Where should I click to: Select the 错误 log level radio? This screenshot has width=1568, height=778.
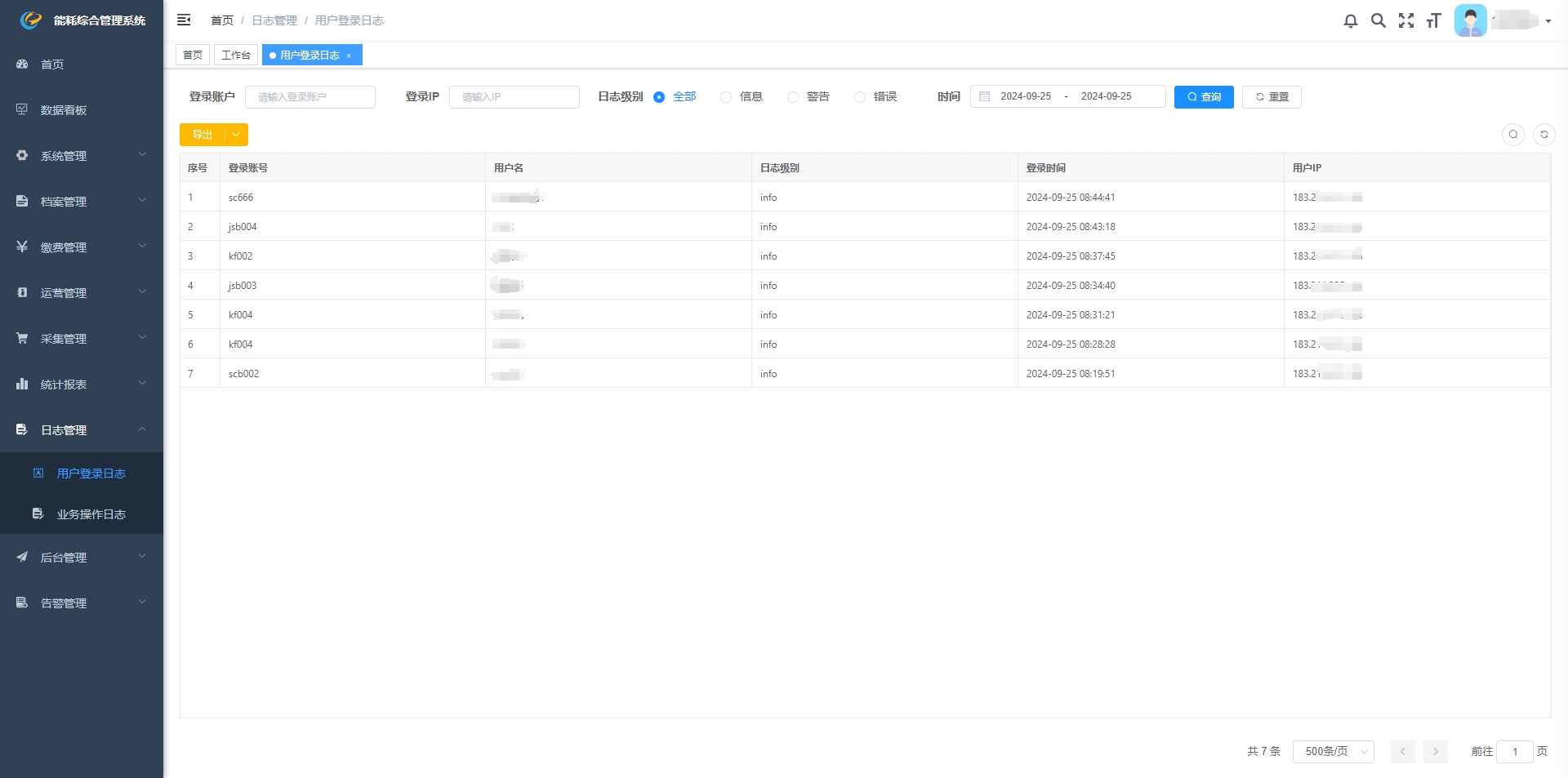[x=860, y=97]
